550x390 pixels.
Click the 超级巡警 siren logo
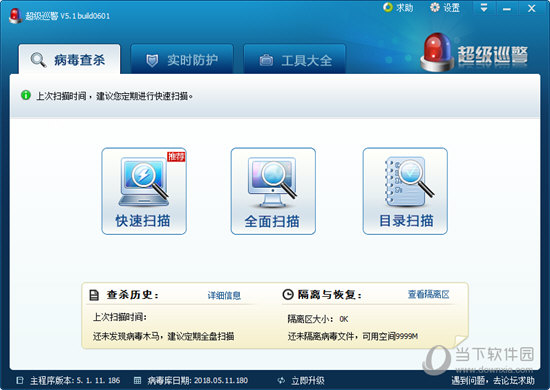coord(436,52)
